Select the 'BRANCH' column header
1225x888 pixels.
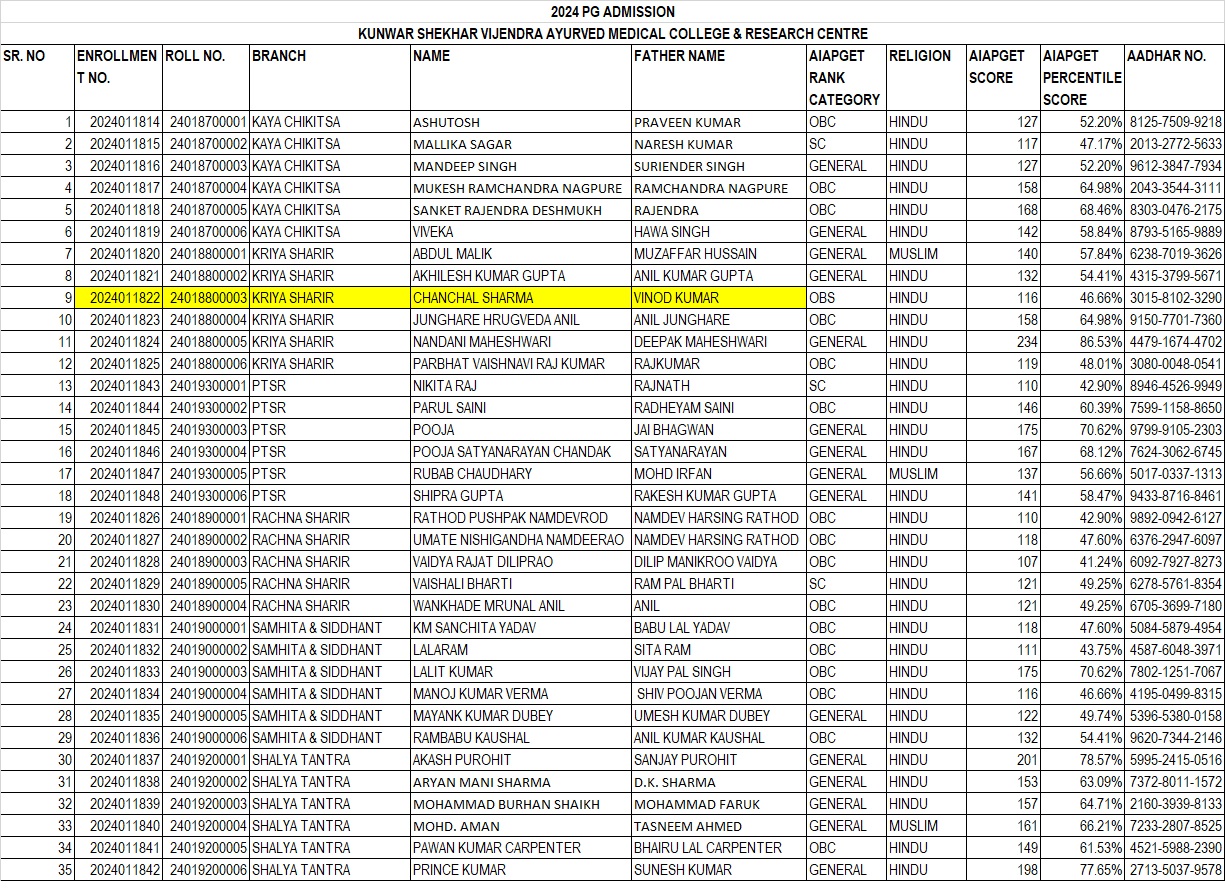(329, 78)
